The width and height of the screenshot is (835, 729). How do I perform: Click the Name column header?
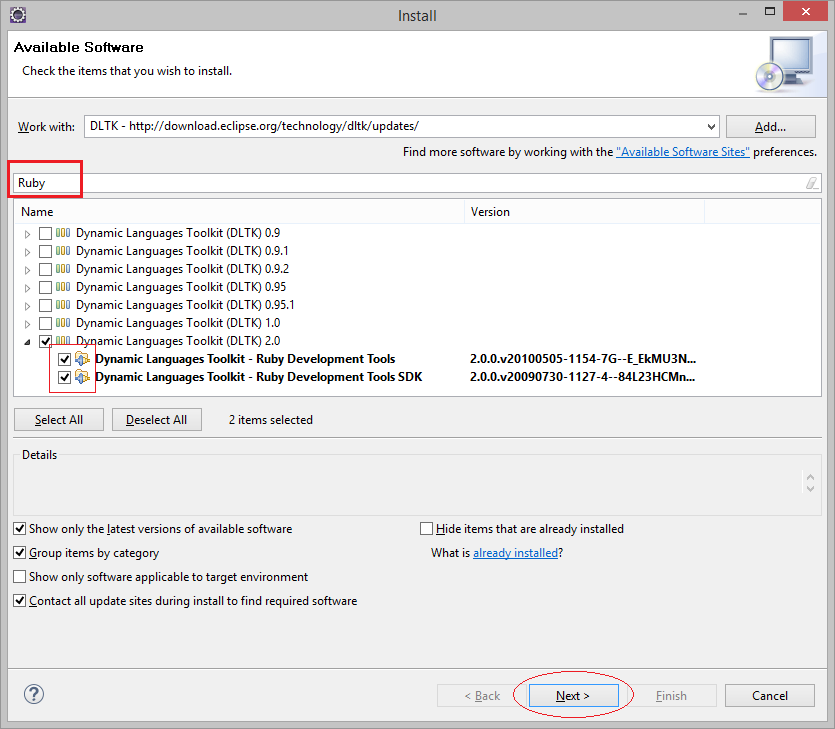239,212
